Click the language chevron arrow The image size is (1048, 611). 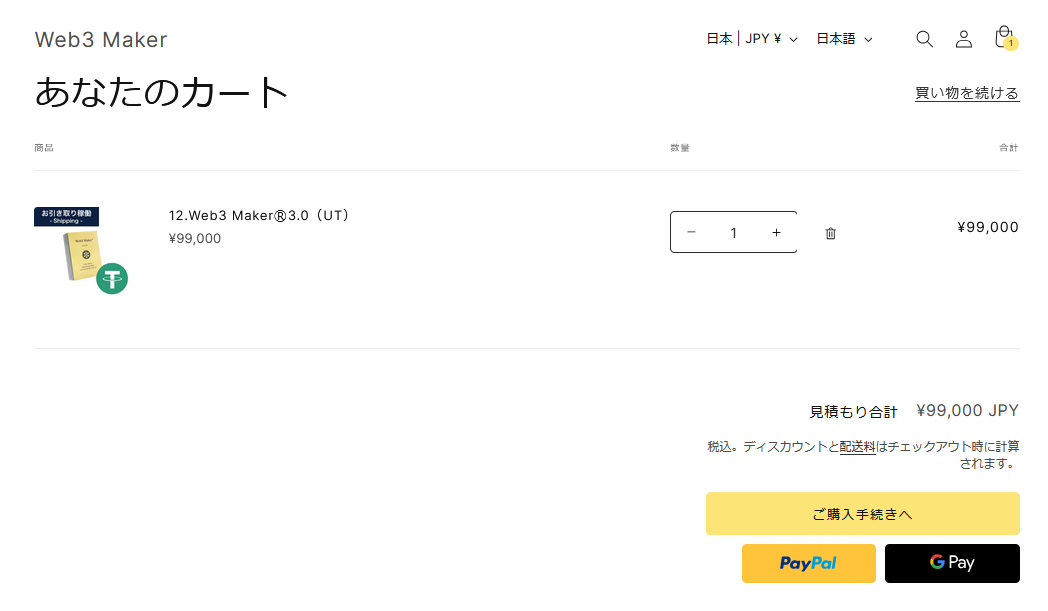(x=868, y=39)
